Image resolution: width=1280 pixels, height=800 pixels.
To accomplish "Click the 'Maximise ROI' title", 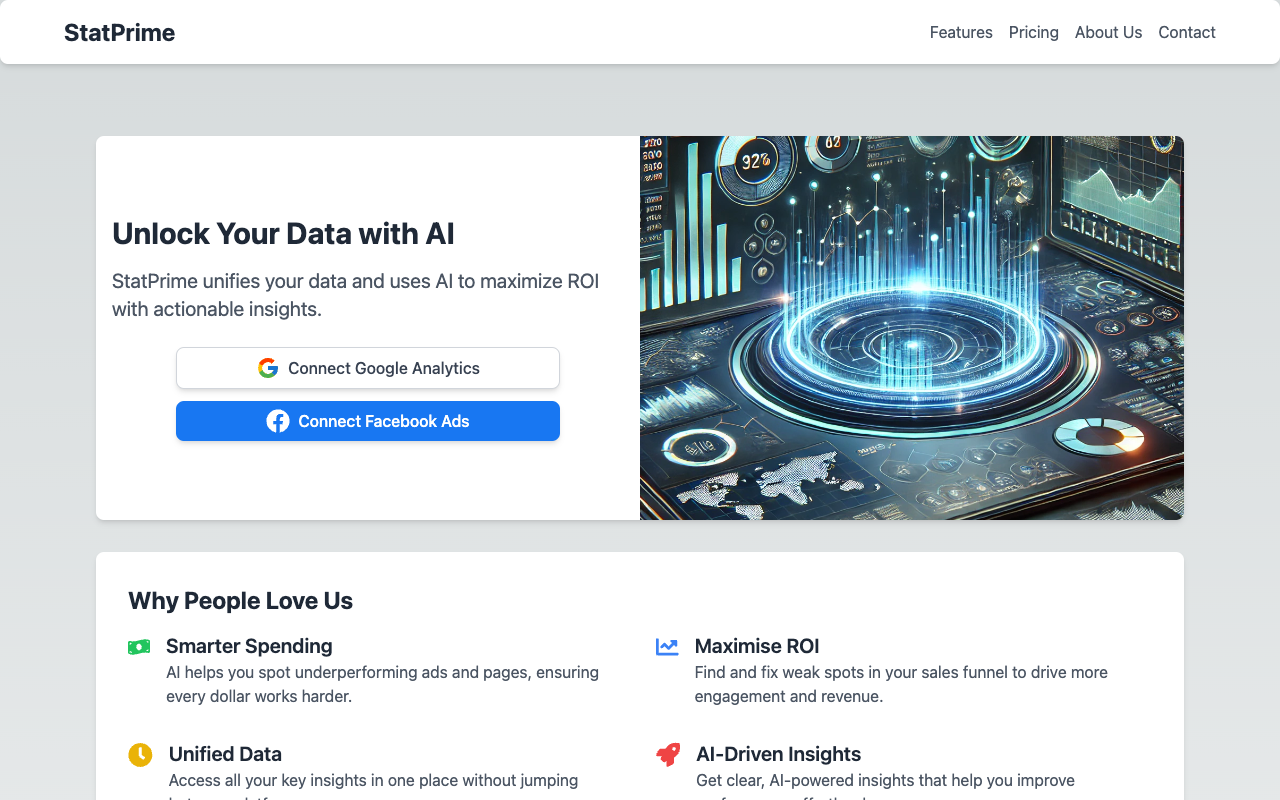I will 757,646.
